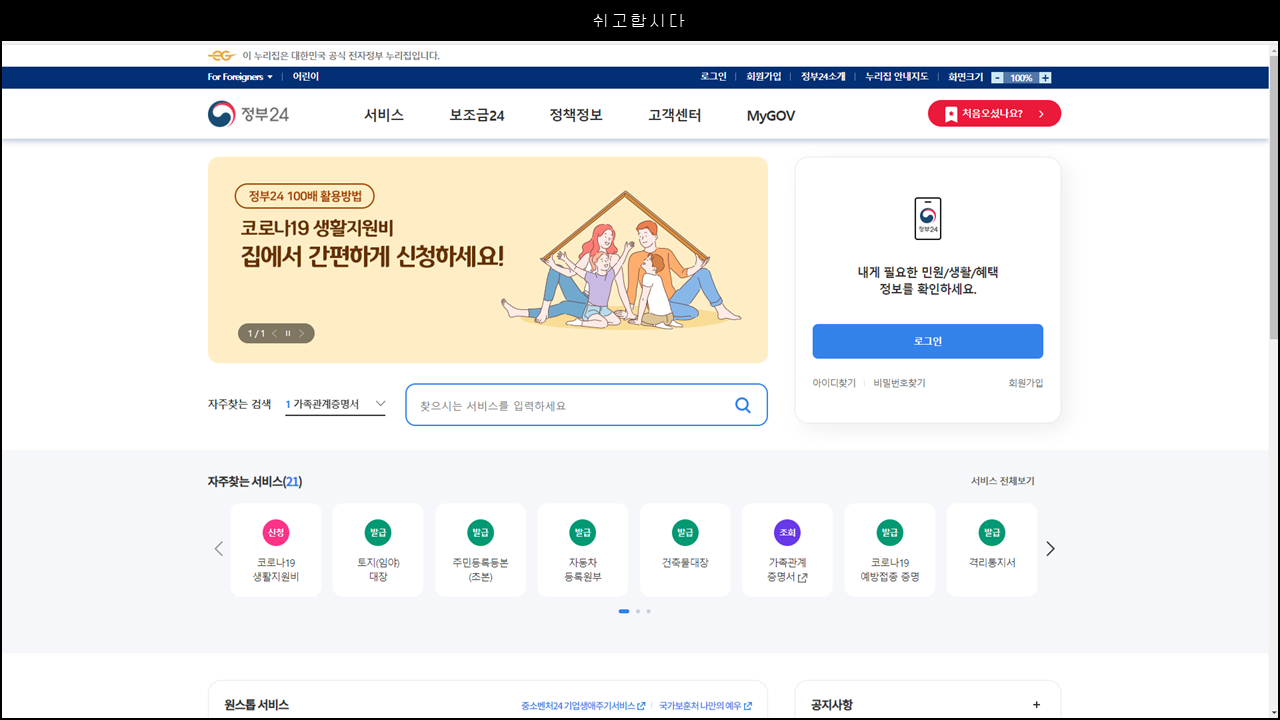The width and height of the screenshot is (1280, 720).
Task: Click the 코로나19 생활지원비 banner
Action: coord(488,260)
